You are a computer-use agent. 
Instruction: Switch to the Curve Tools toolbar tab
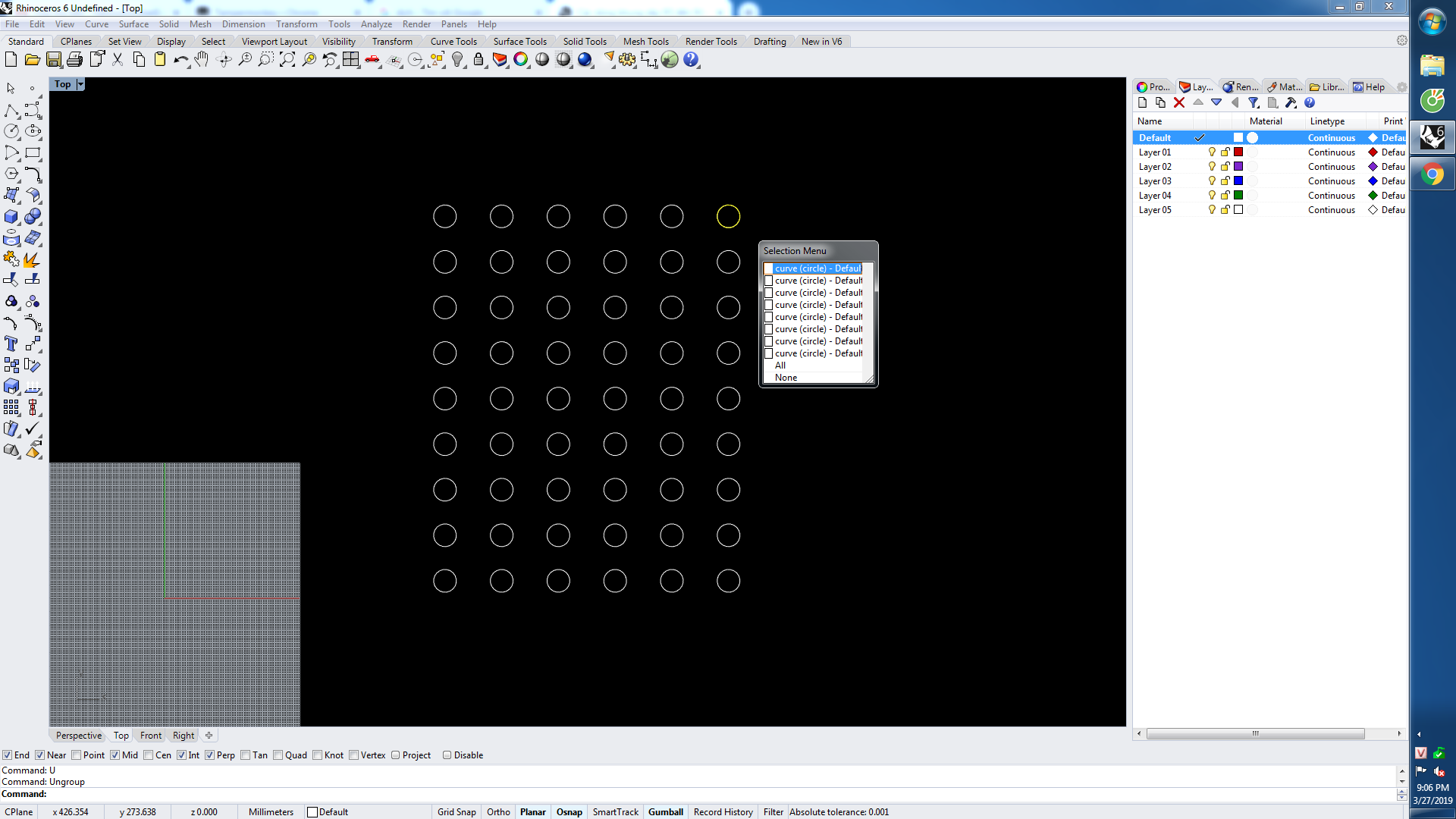click(x=453, y=42)
